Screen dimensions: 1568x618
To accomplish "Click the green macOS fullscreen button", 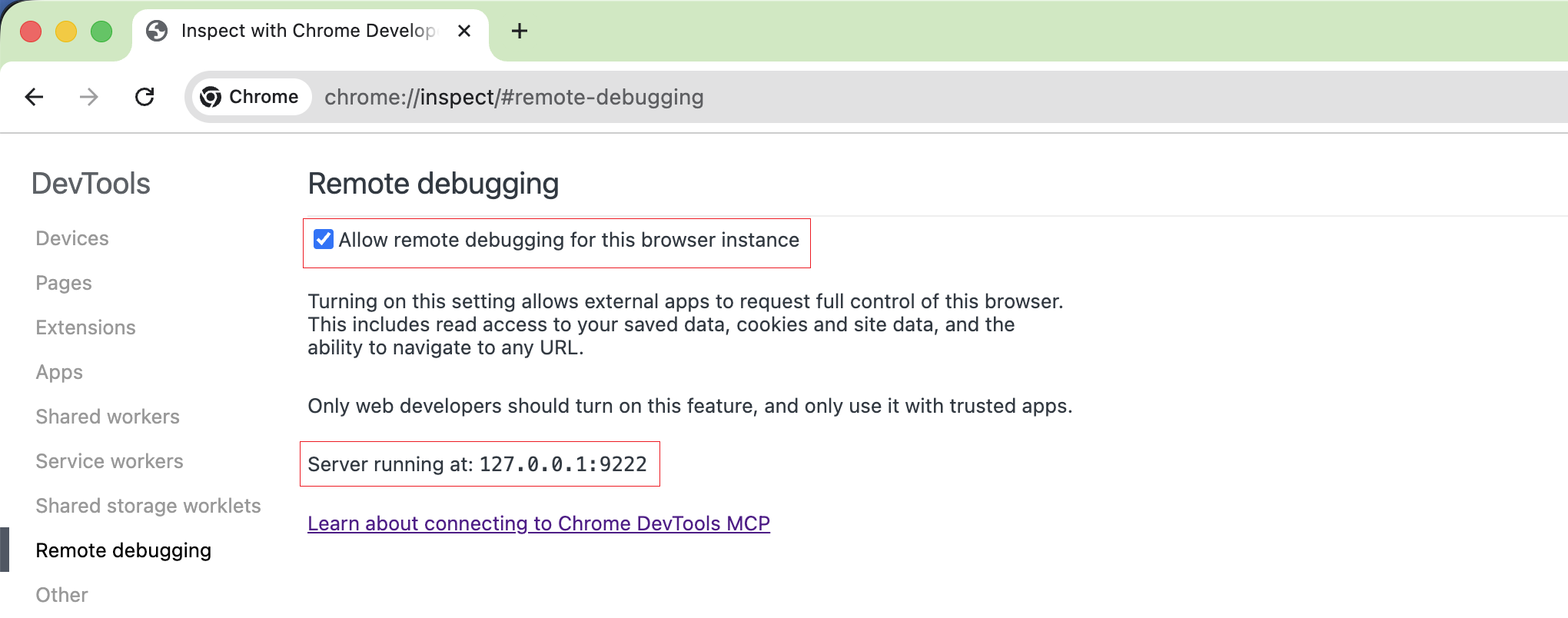I will 101,32.
